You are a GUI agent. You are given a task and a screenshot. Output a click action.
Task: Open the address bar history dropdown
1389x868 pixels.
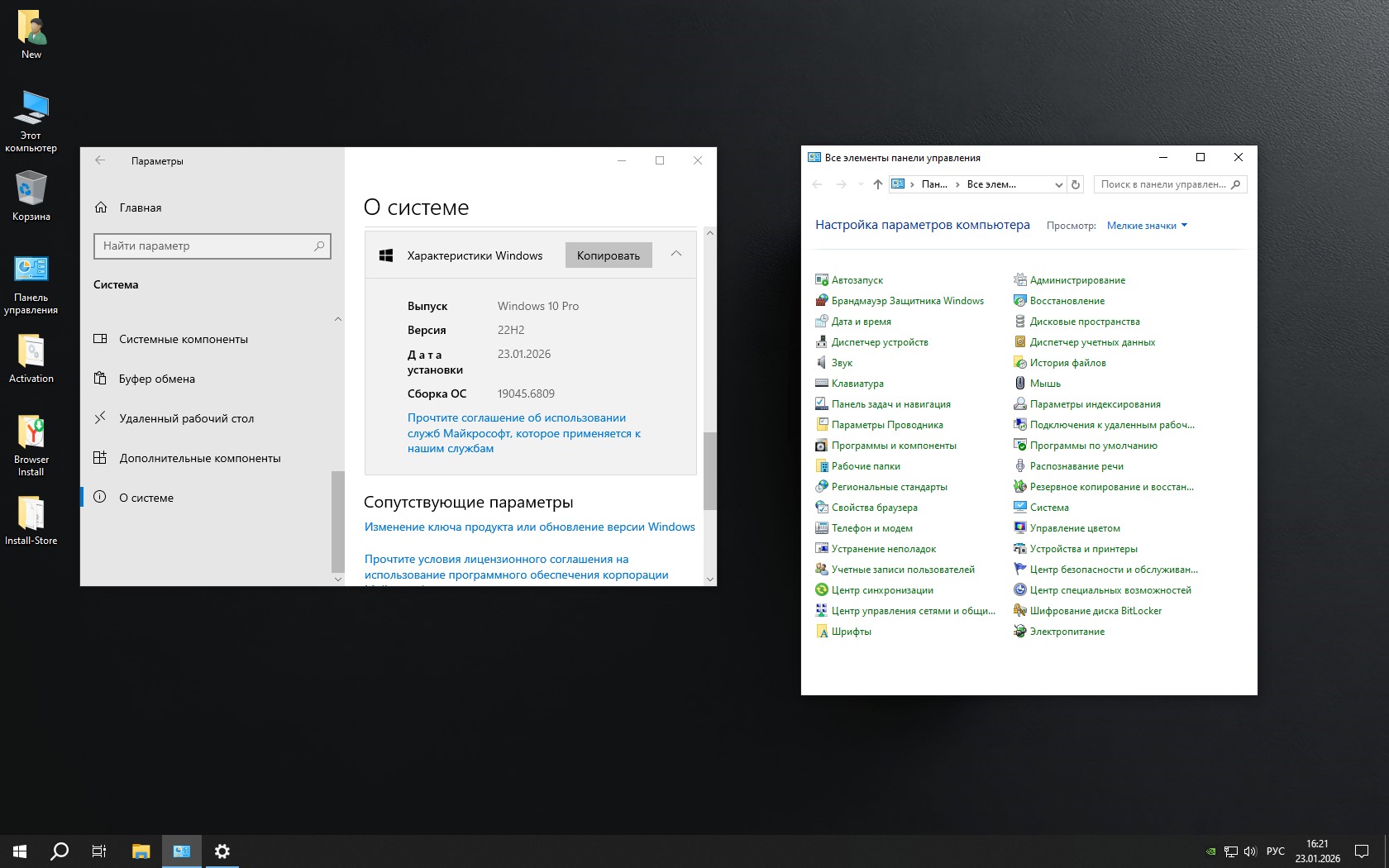tap(1058, 184)
